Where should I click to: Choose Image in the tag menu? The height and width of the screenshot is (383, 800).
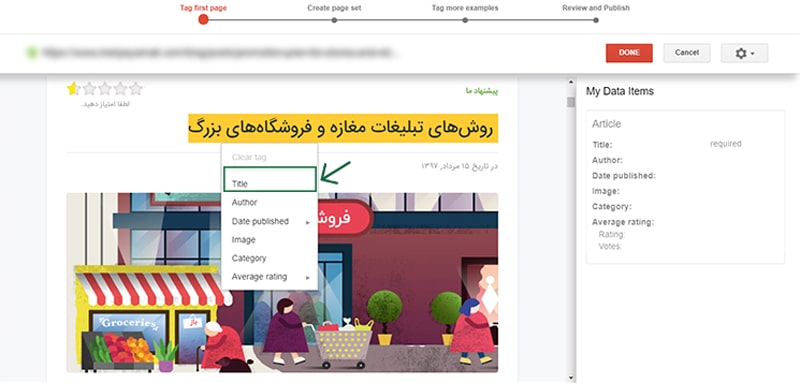tap(269, 240)
